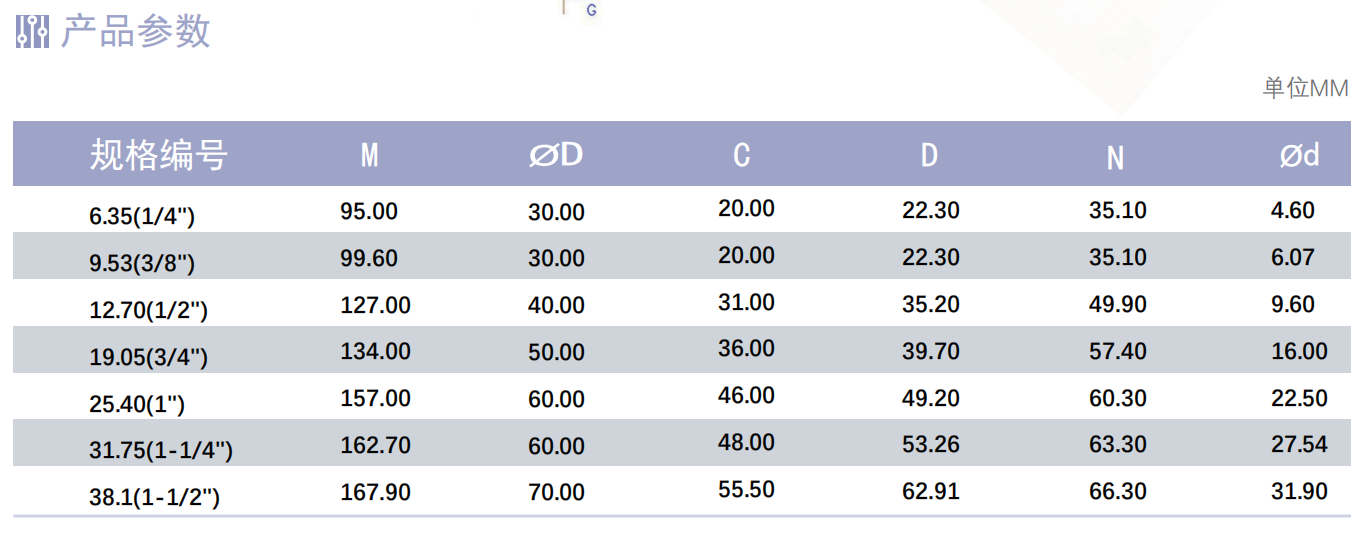Click the 38.1(1-1/2") spec row label
Viewport: 1366px width, 540px height.
tap(154, 498)
